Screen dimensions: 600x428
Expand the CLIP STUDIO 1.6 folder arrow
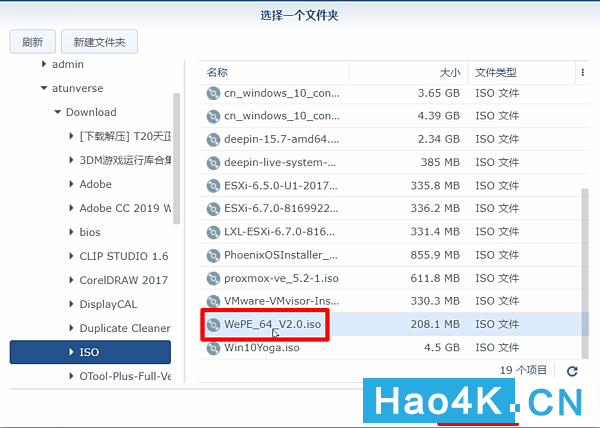(x=71, y=256)
